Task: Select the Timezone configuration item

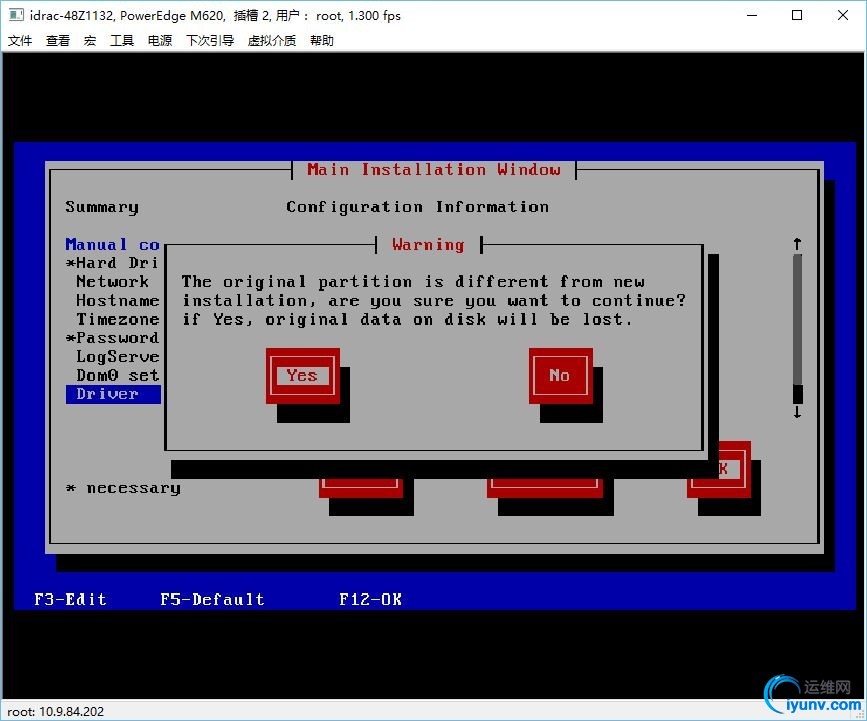Action: click(117, 319)
